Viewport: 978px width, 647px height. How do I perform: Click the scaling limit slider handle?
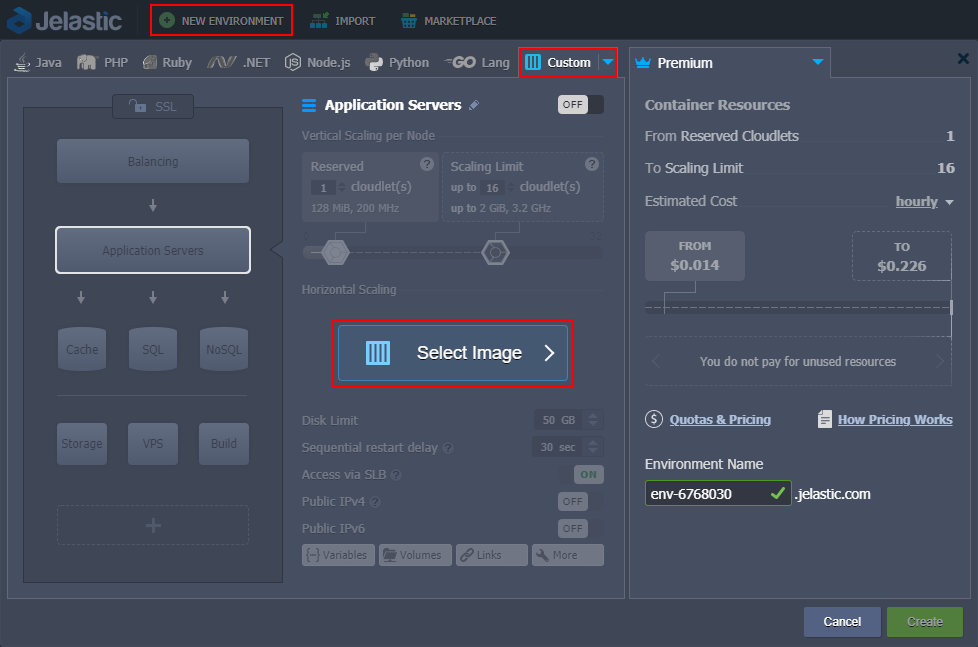[495, 252]
